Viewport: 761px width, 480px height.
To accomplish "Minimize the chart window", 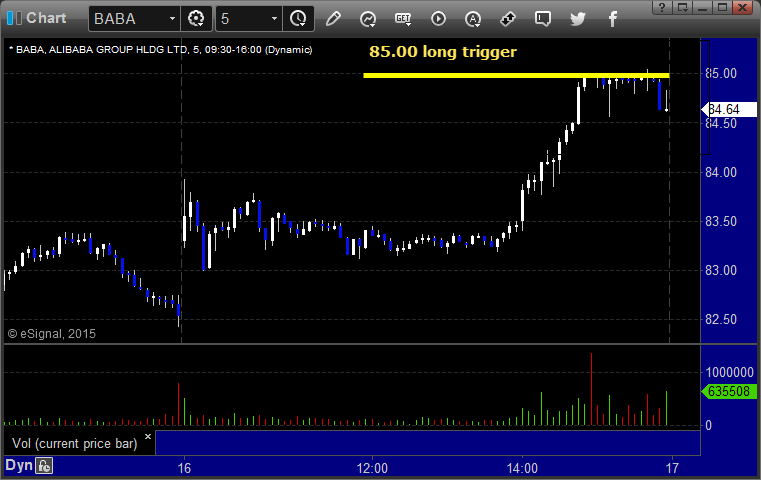I will click(x=702, y=7).
